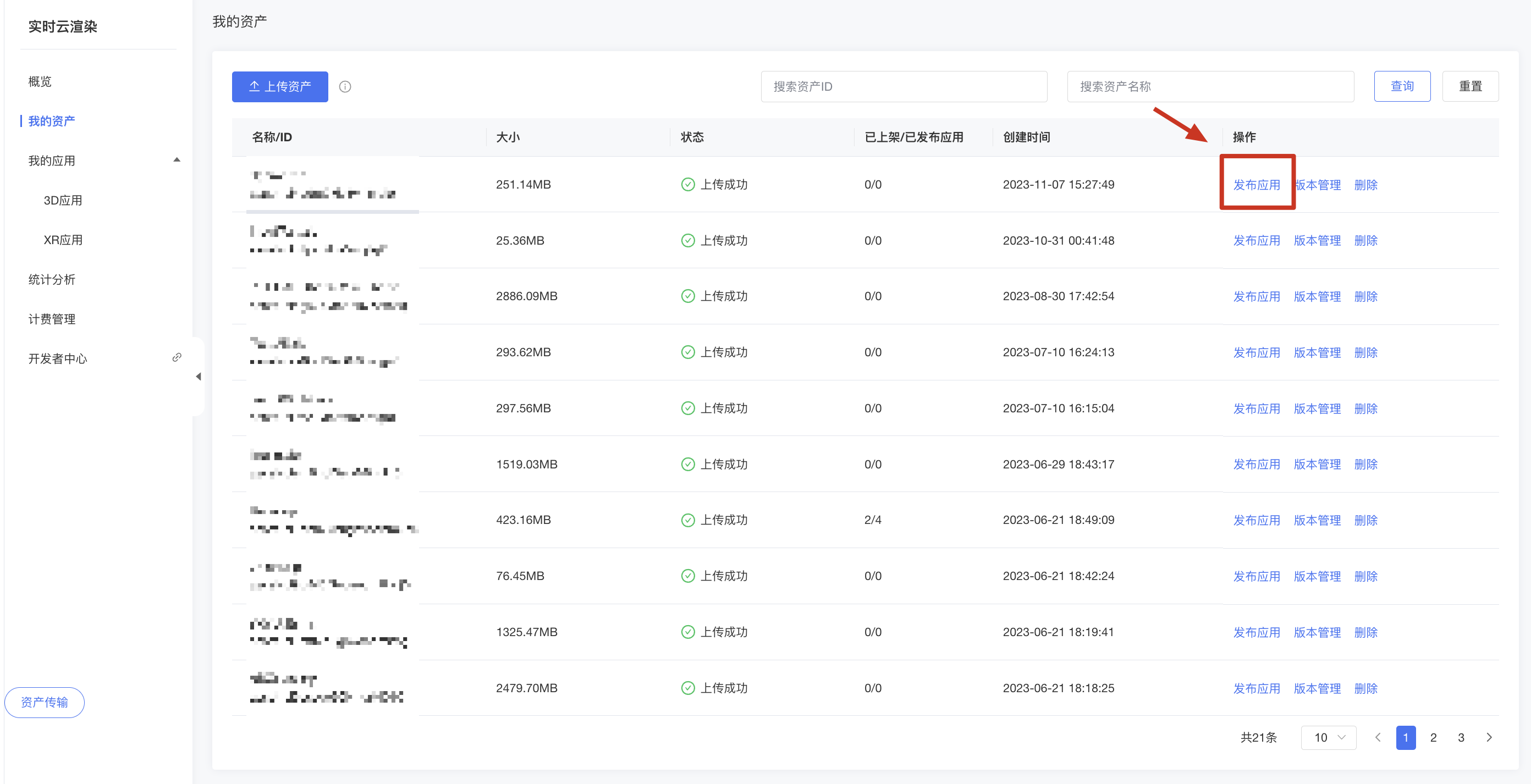This screenshot has height=784, width=1531.
Task: Click 发布应用 for the 25.36MB asset
Action: click(1257, 241)
